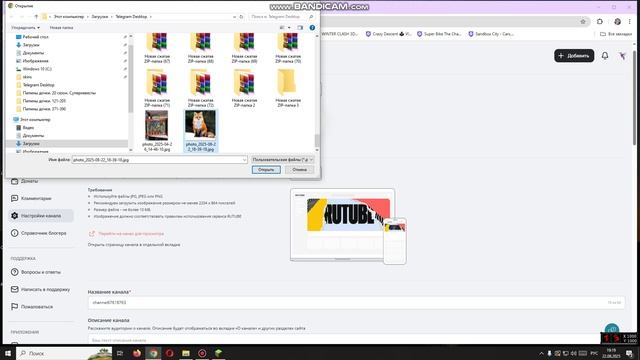Toggle the preview pane icon

click(300, 28)
